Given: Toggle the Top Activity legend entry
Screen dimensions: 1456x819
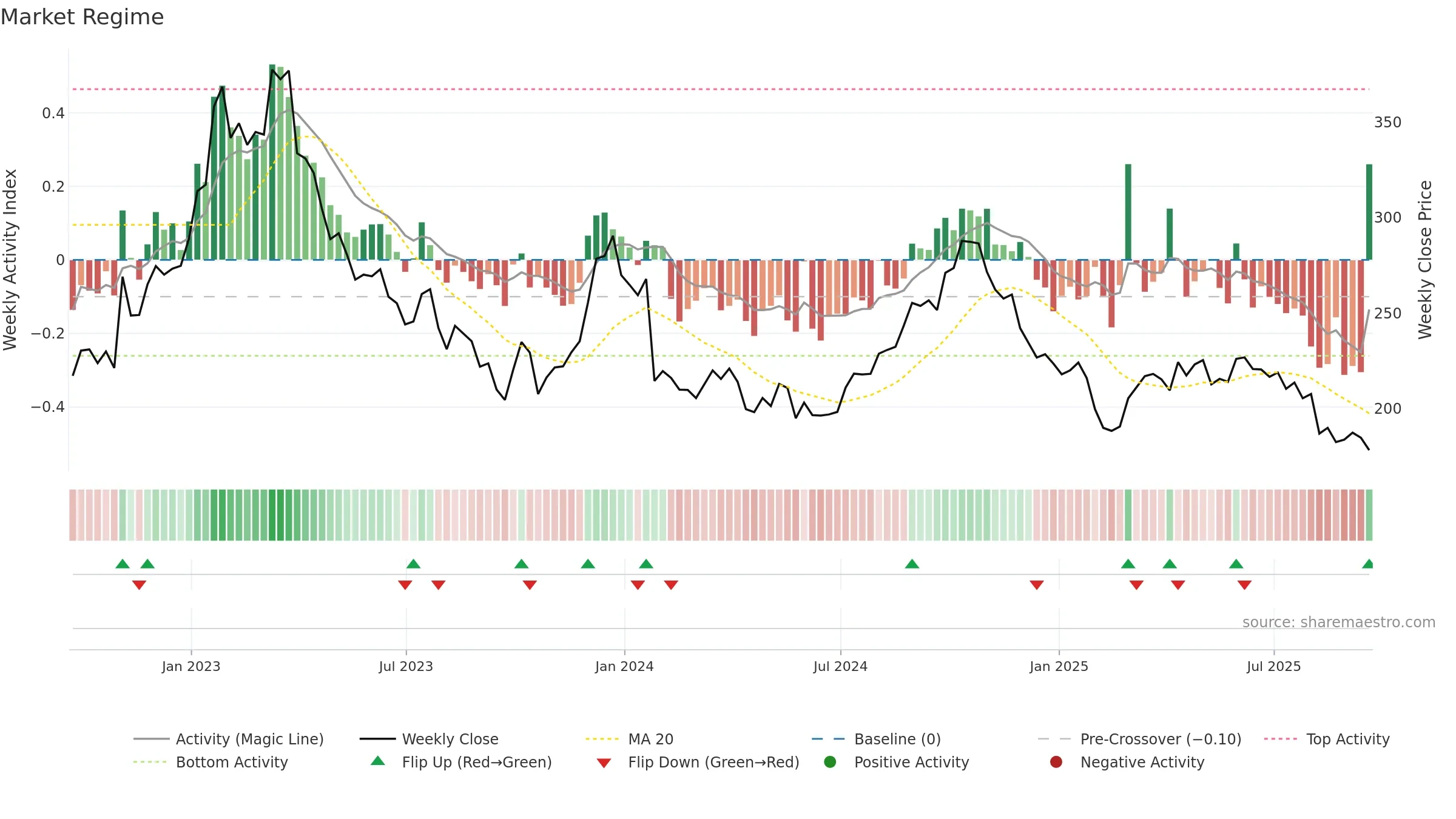Looking at the screenshot, I should coord(1327,739).
